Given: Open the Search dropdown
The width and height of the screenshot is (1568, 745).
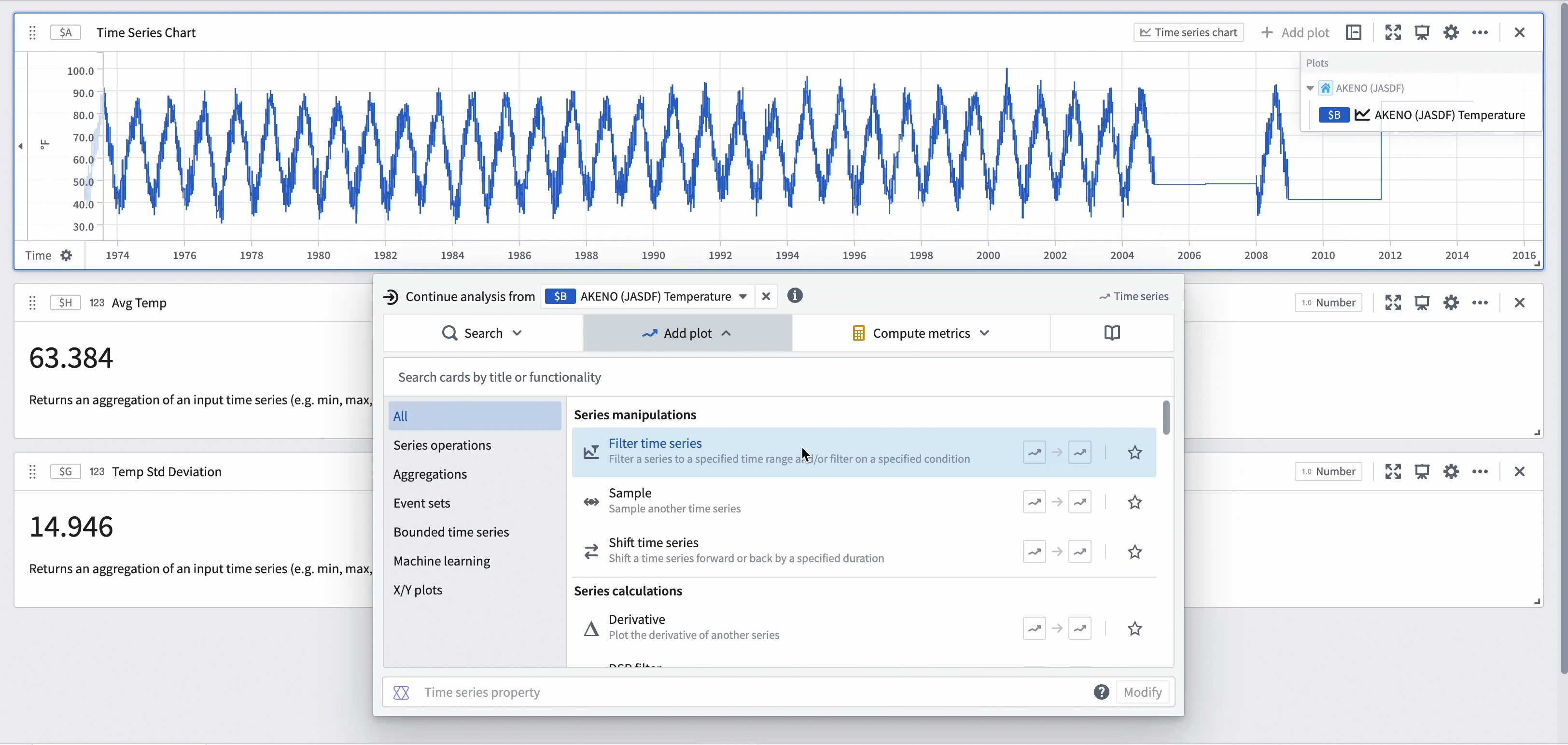Looking at the screenshot, I should pos(482,333).
